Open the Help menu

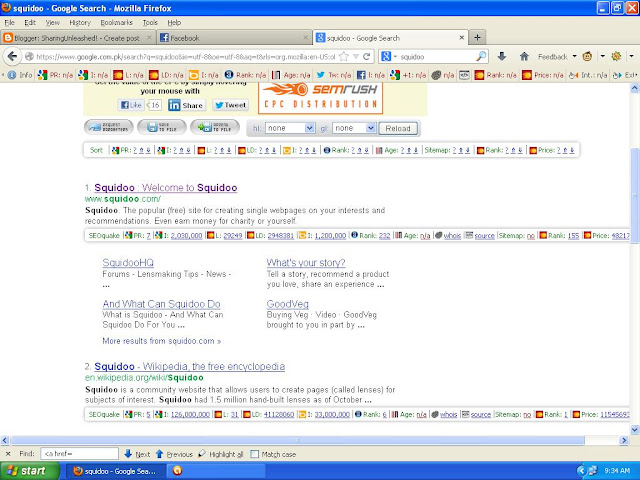click(174, 22)
